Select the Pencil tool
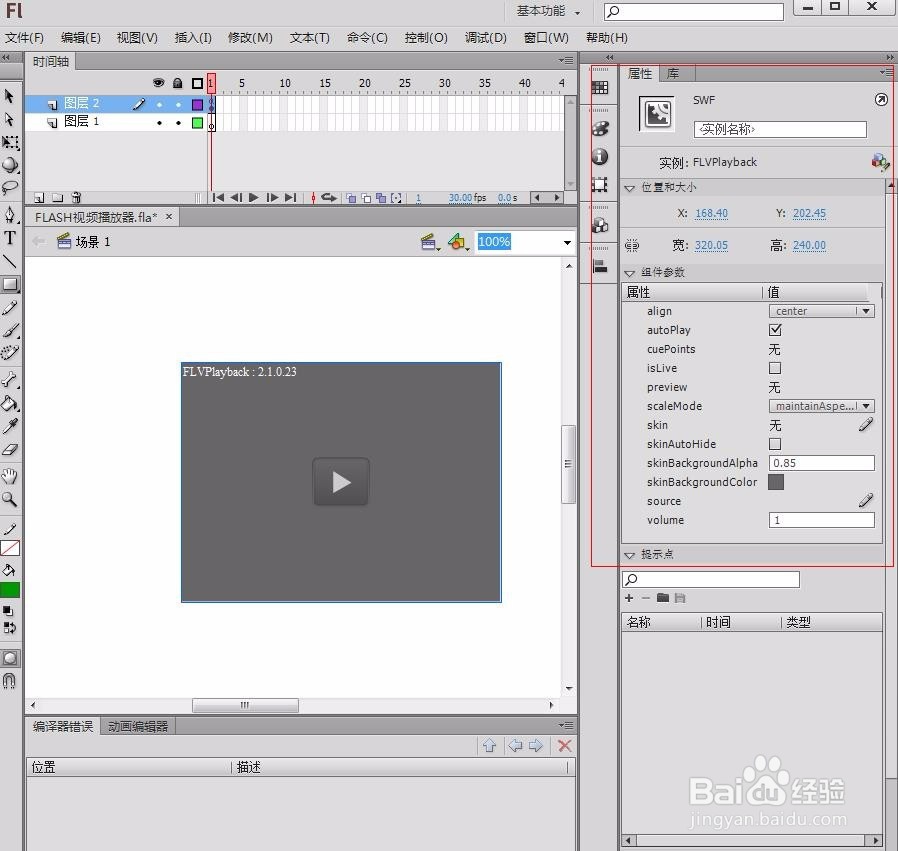Screen dimensions: 898x851 (10, 308)
